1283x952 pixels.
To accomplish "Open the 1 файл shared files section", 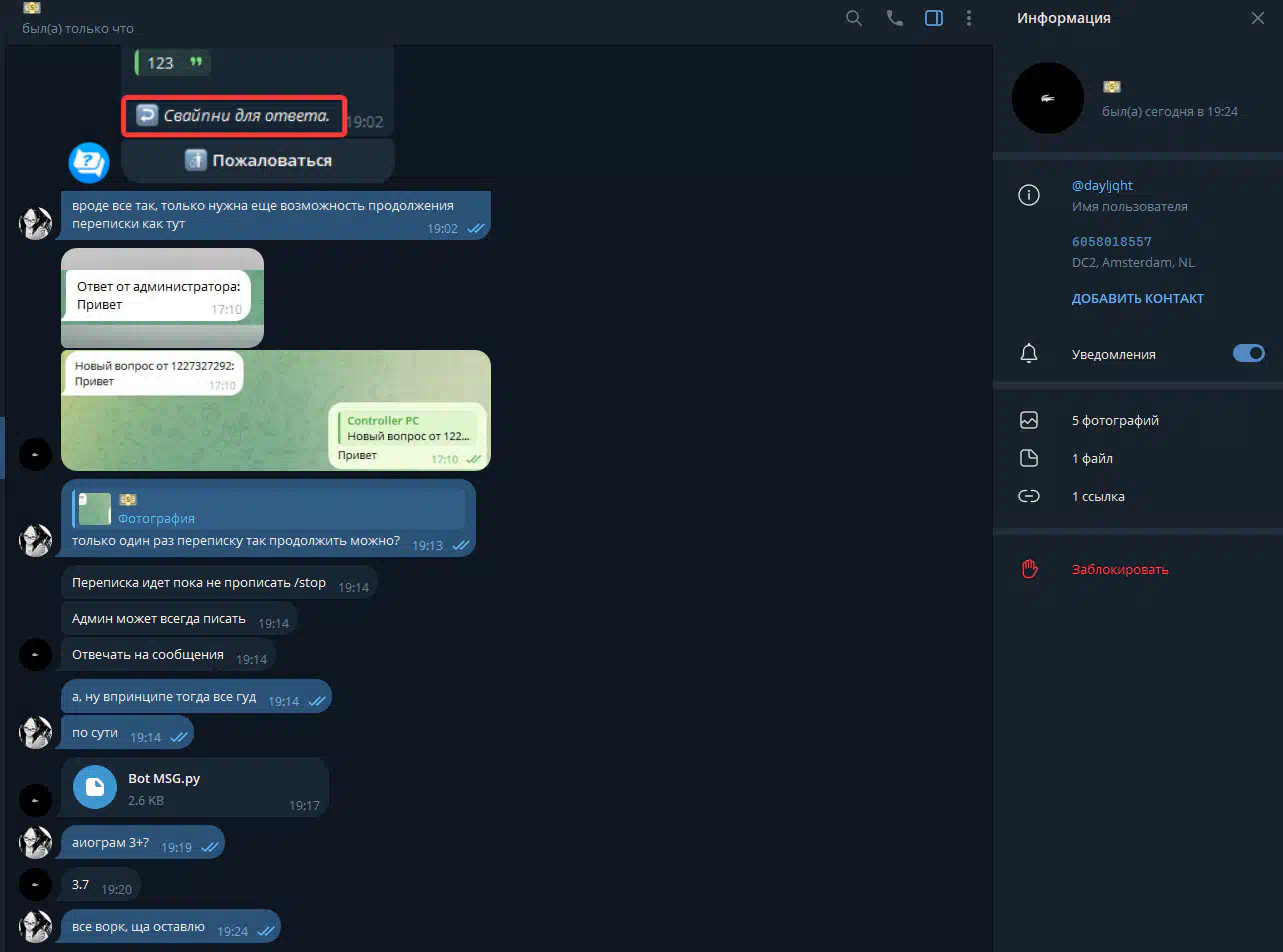I will 1092,458.
